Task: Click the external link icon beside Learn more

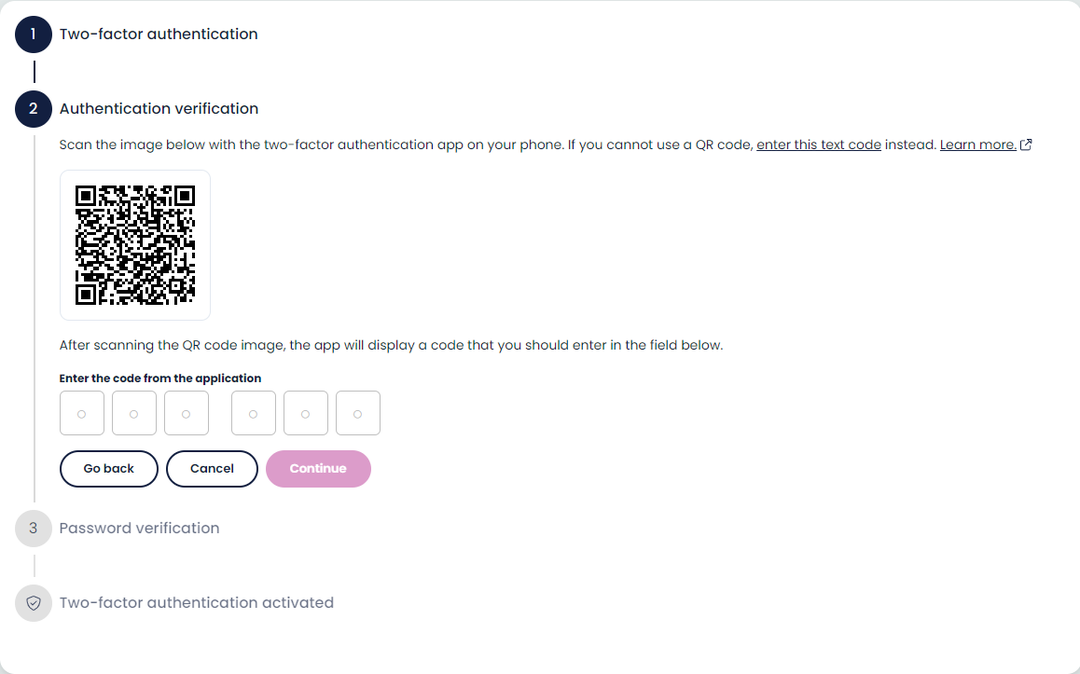Action: click(1026, 145)
